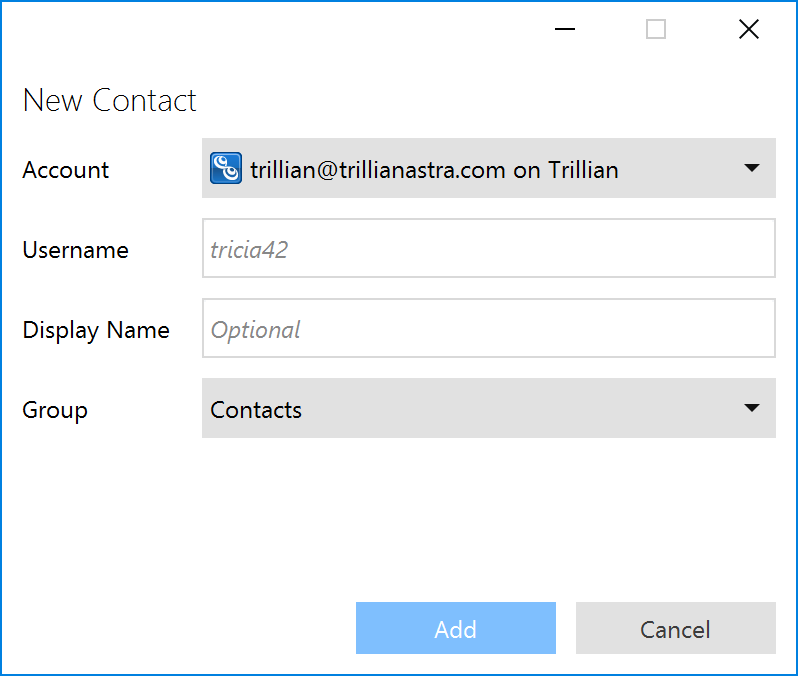The image size is (798, 676).
Task: Expand the Account dropdown arrow
Action: (752, 168)
